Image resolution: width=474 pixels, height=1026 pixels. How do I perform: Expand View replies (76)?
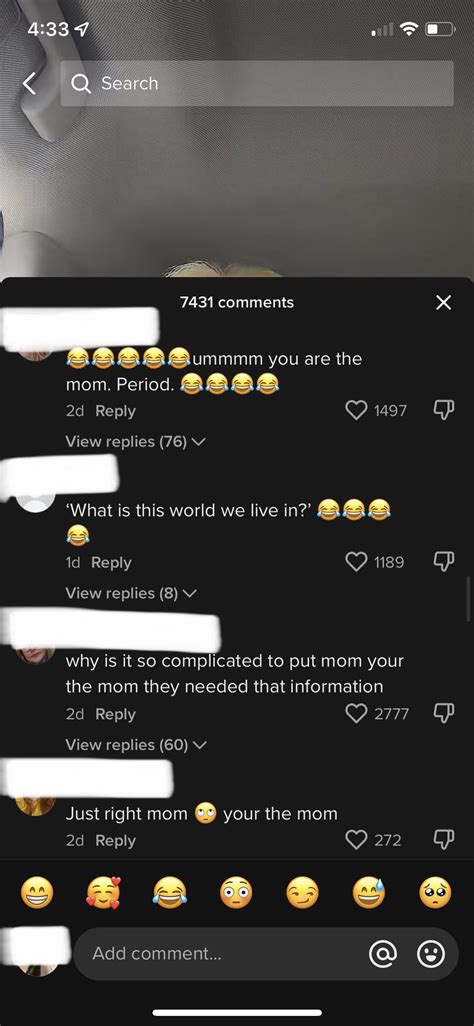point(136,442)
